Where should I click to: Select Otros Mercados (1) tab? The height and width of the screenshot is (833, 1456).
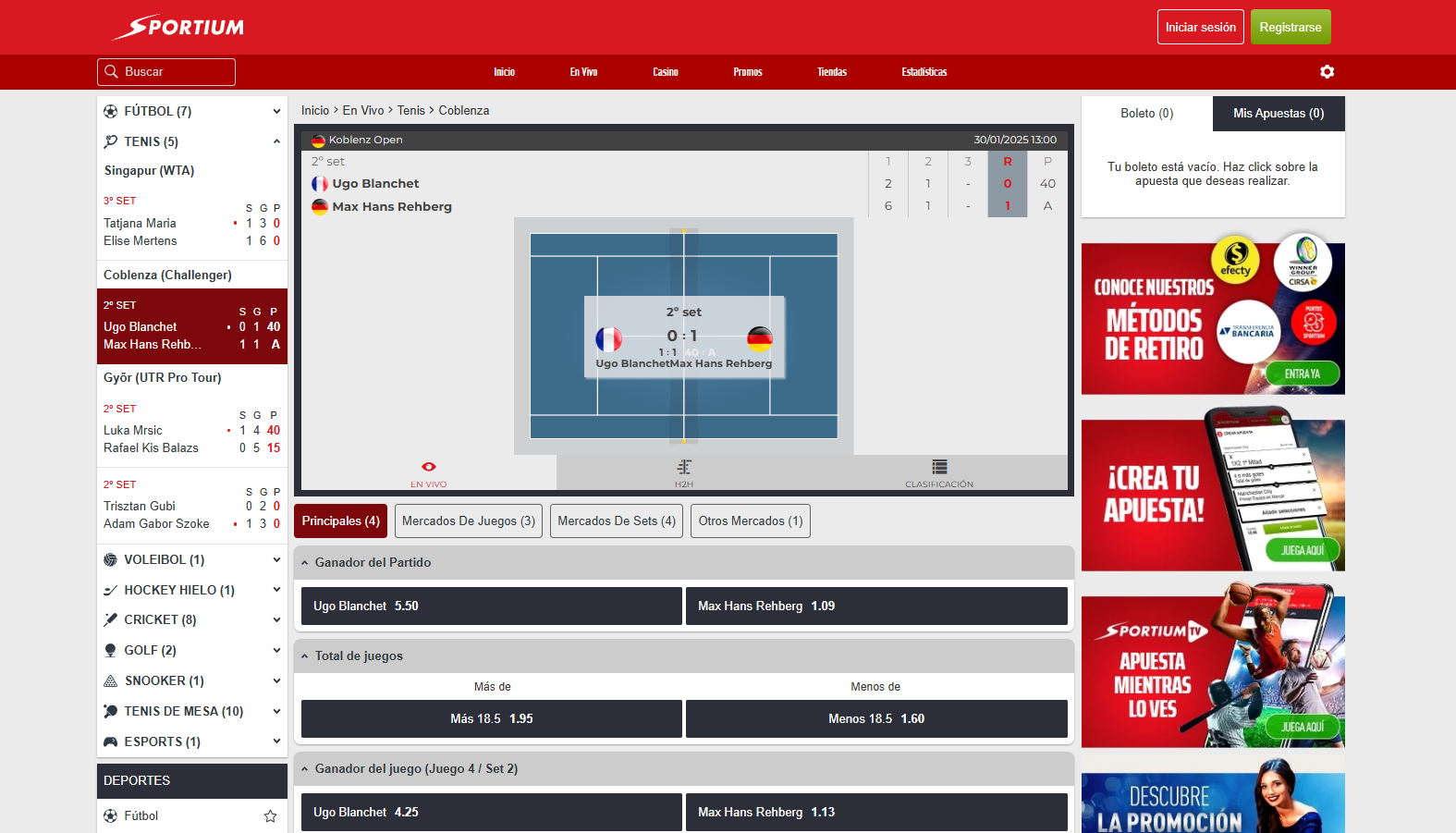pos(751,521)
